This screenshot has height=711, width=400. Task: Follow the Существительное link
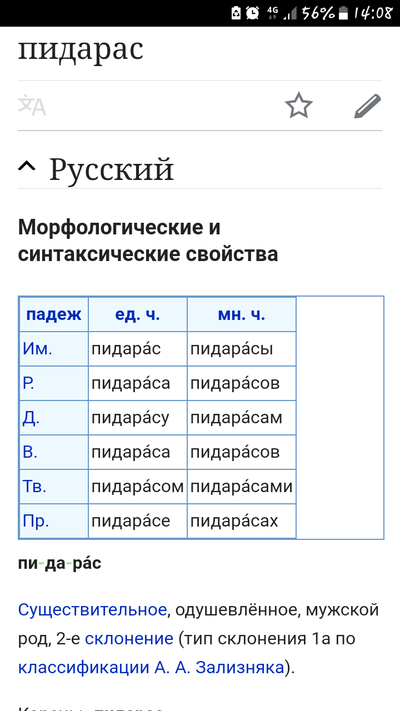[92, 610]
